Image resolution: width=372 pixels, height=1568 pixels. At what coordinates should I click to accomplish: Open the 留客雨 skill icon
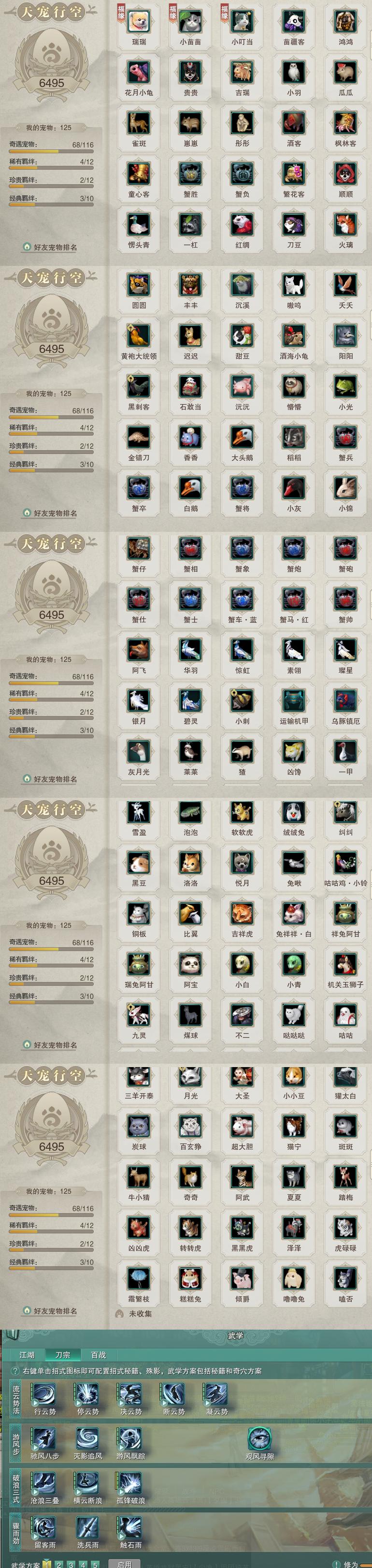(x=44, y=1527)
